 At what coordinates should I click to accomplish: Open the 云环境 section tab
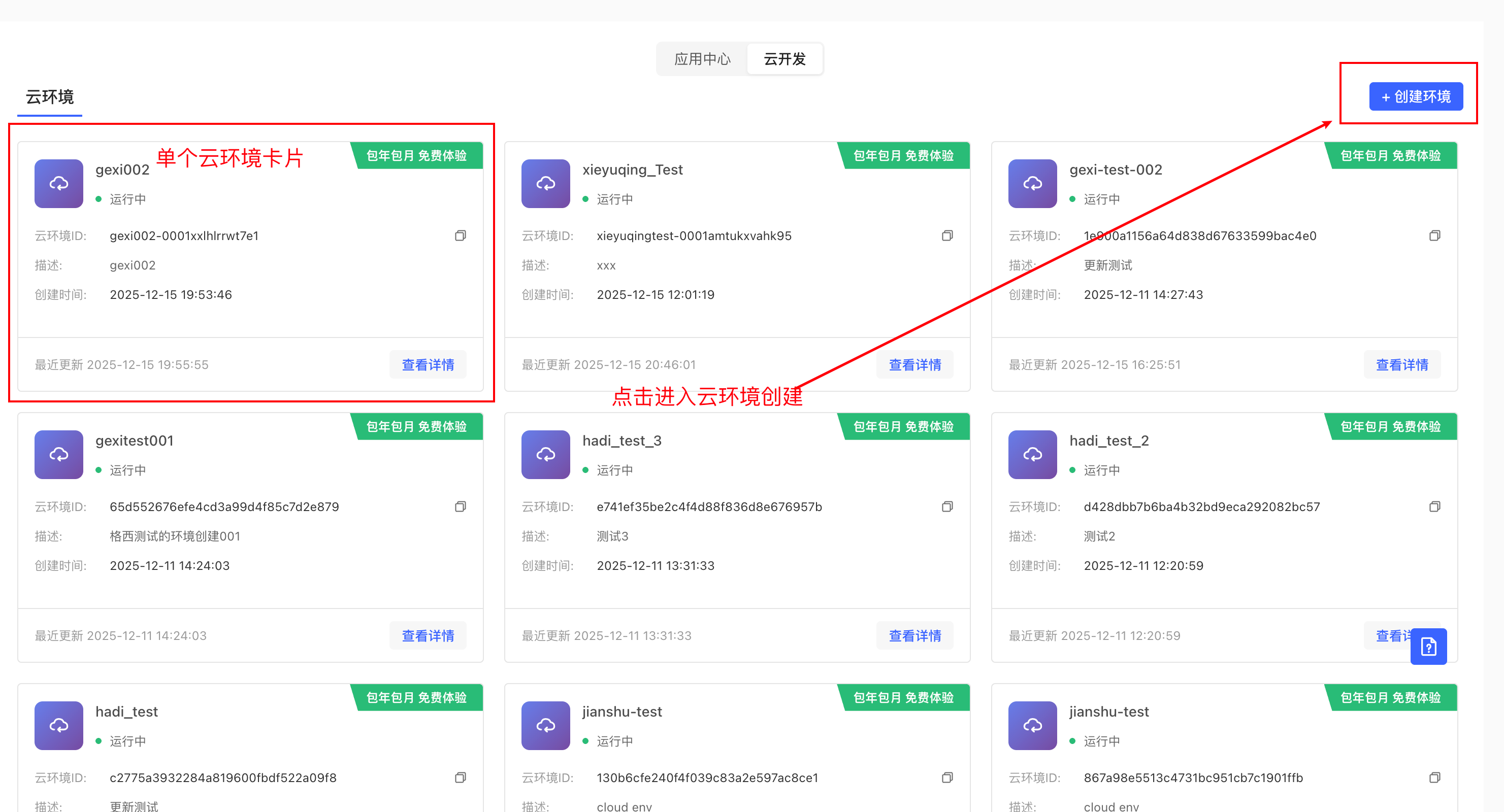[50, 97]
